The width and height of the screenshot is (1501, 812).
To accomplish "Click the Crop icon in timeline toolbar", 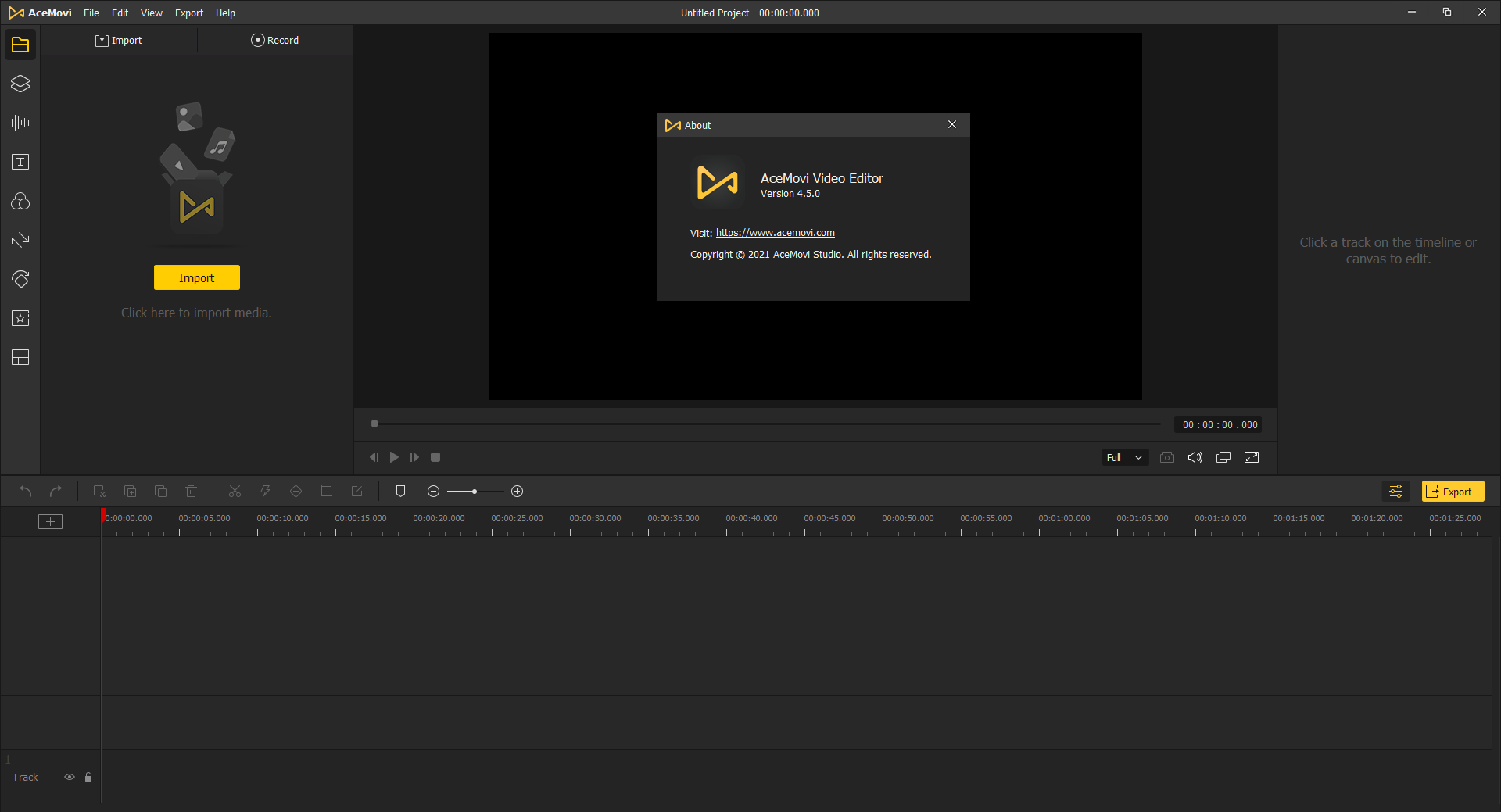I will point(326,491).
